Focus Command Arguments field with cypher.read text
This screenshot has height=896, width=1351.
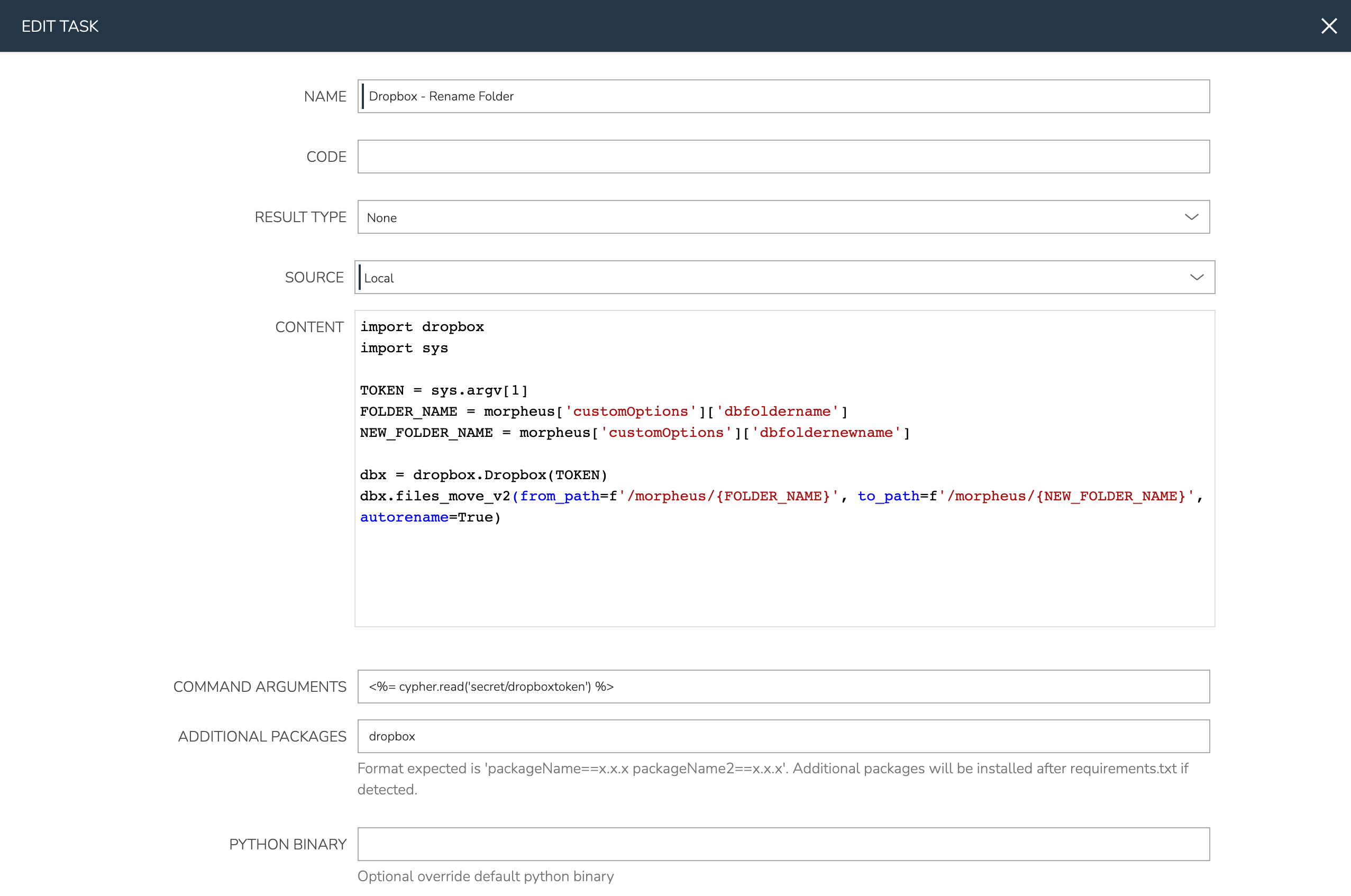pos(783,687)
